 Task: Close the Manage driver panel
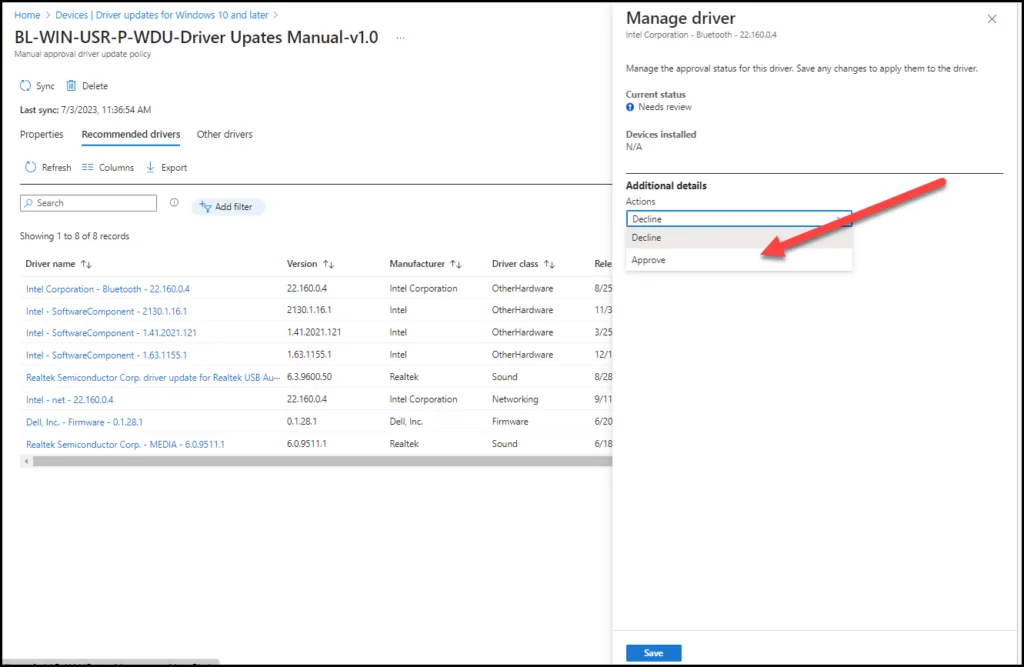(992, 19)
